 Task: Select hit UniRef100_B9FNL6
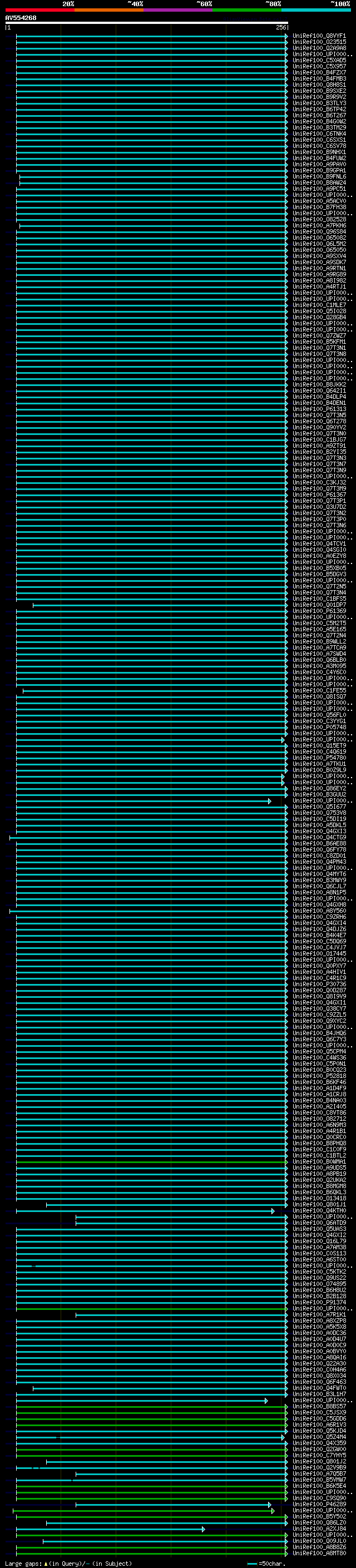319,176
